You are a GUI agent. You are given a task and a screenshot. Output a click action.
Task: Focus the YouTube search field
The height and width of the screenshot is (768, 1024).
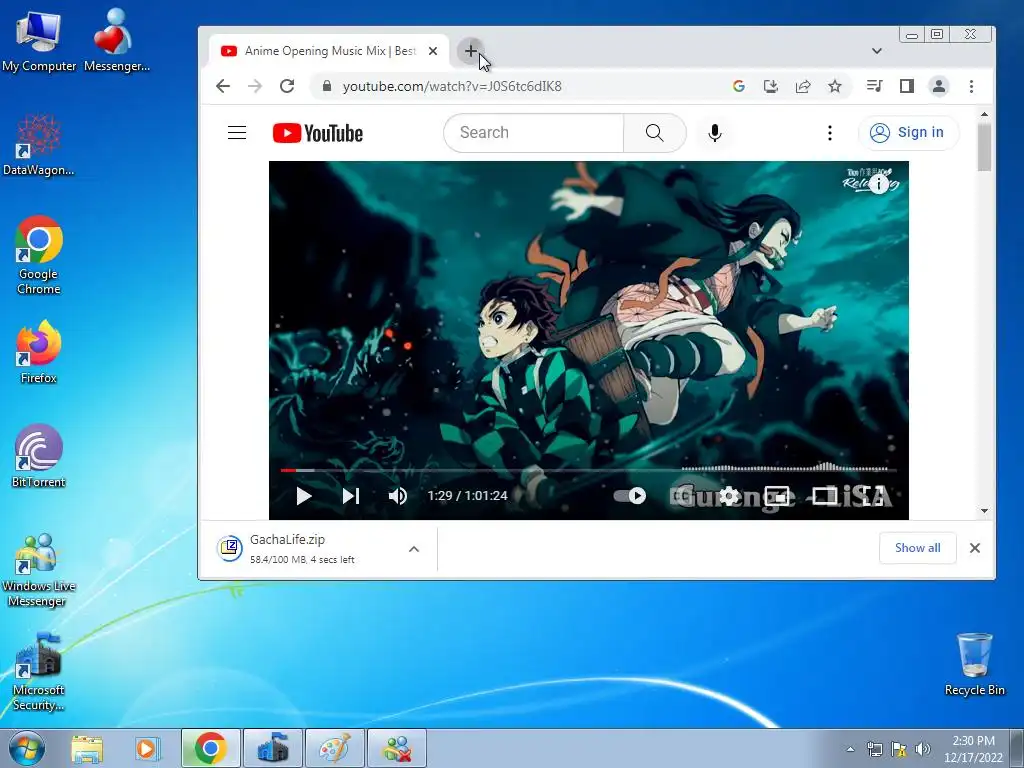click(x=534, y=133)
